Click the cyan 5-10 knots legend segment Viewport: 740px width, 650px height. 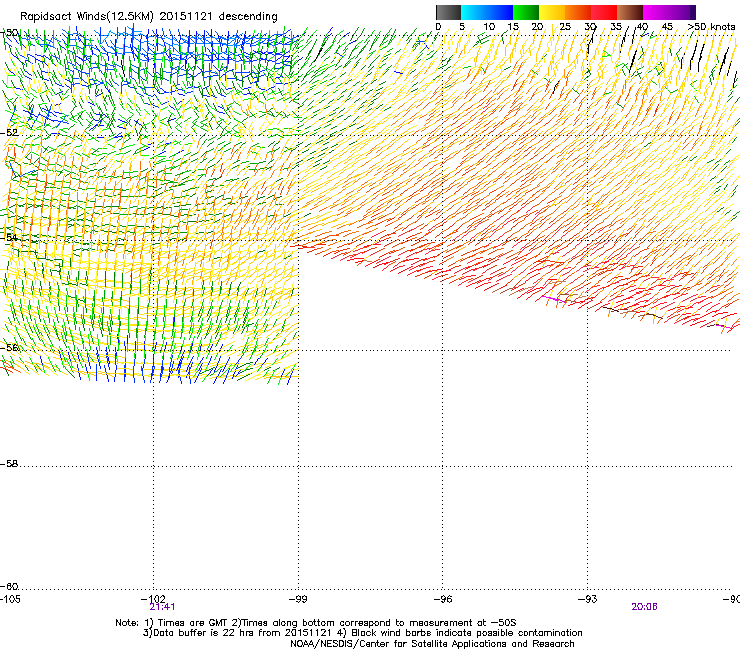click(x=474, y=12)
